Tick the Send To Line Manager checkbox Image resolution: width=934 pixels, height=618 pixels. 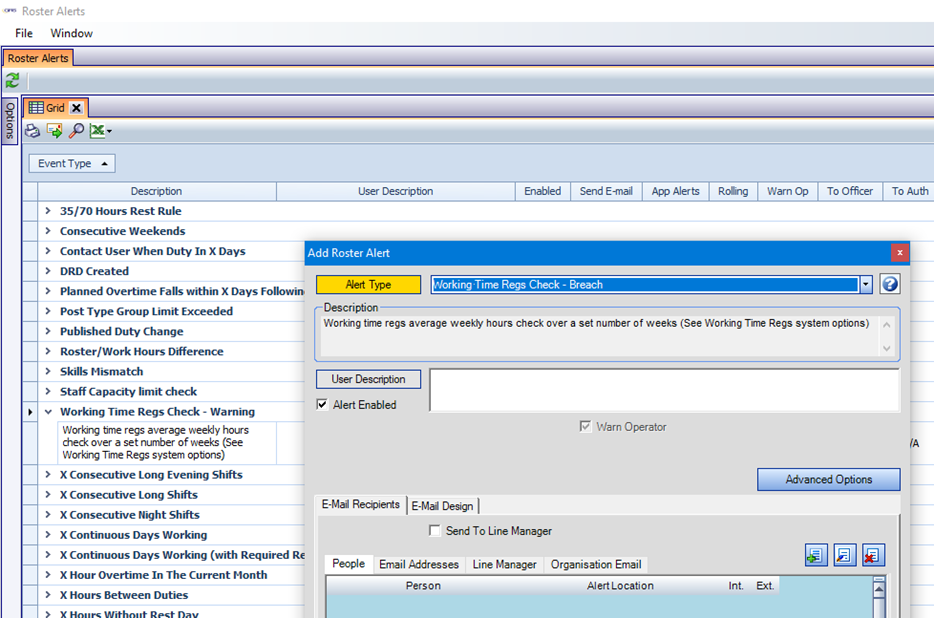pyautogui.click(x=434, y=531)
